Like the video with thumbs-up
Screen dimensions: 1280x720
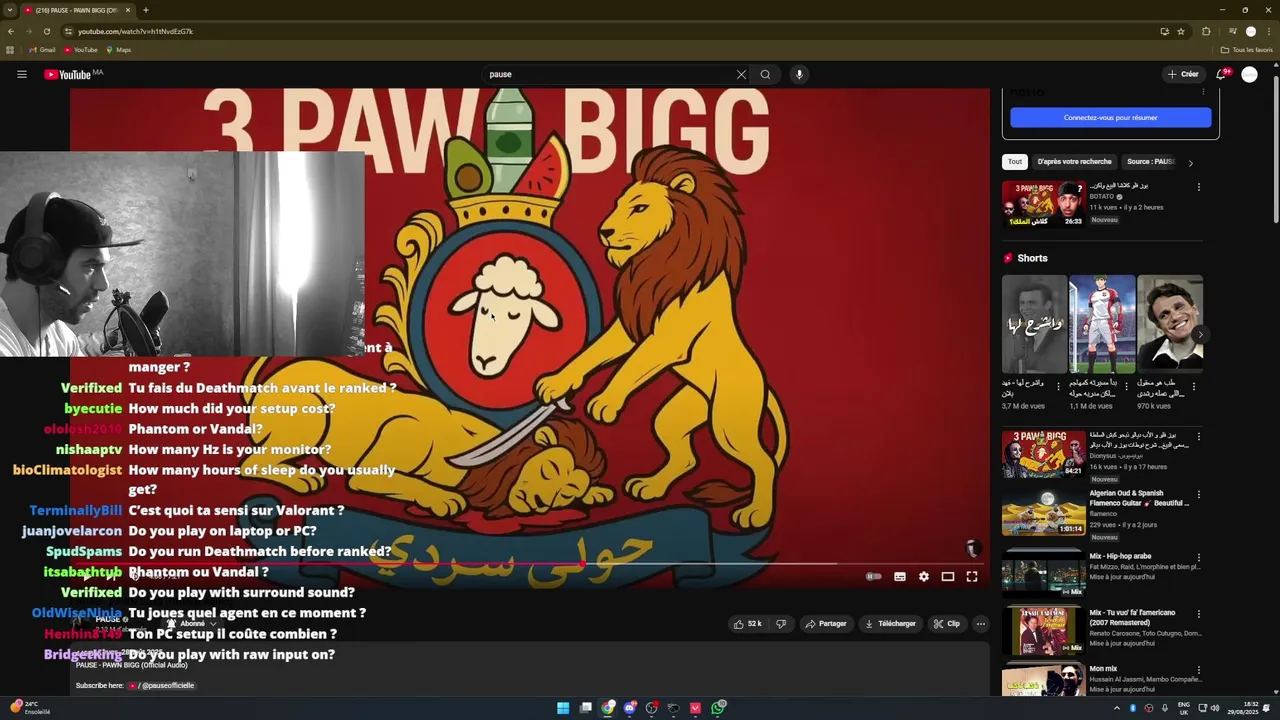(748, 624)
